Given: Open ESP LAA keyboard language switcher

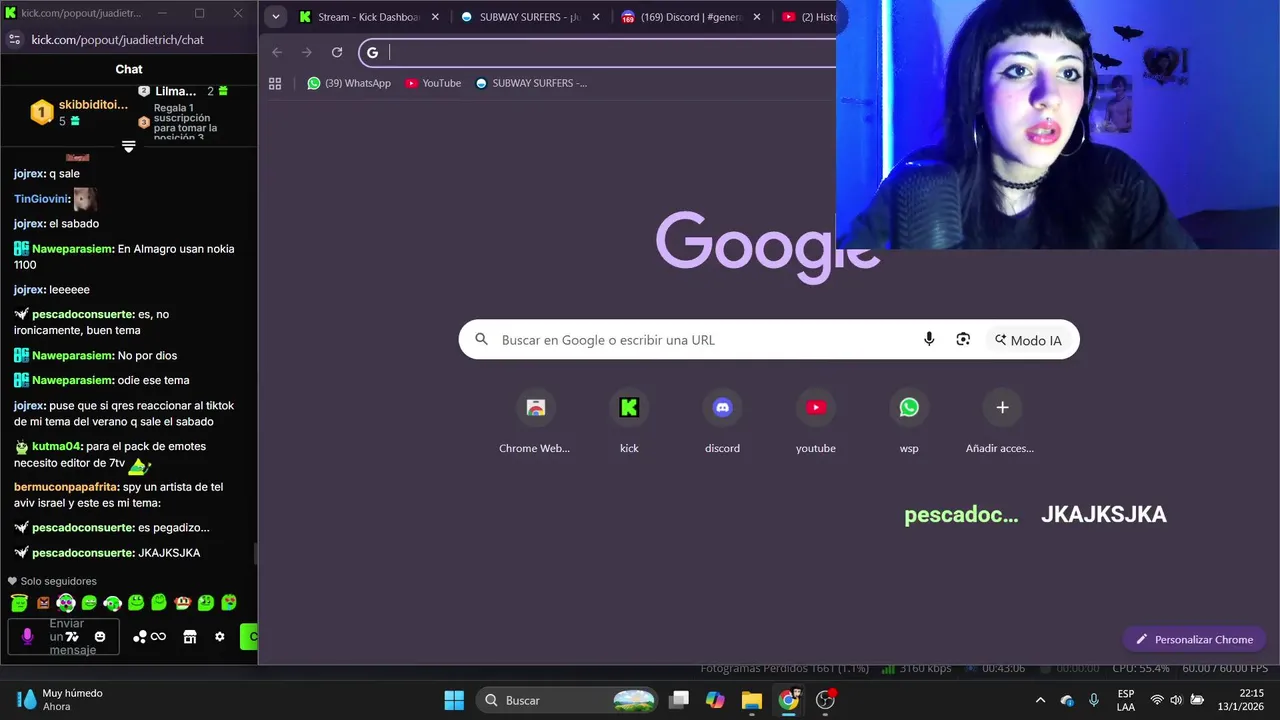Looking at the screenshot, I should [1126, 700].
